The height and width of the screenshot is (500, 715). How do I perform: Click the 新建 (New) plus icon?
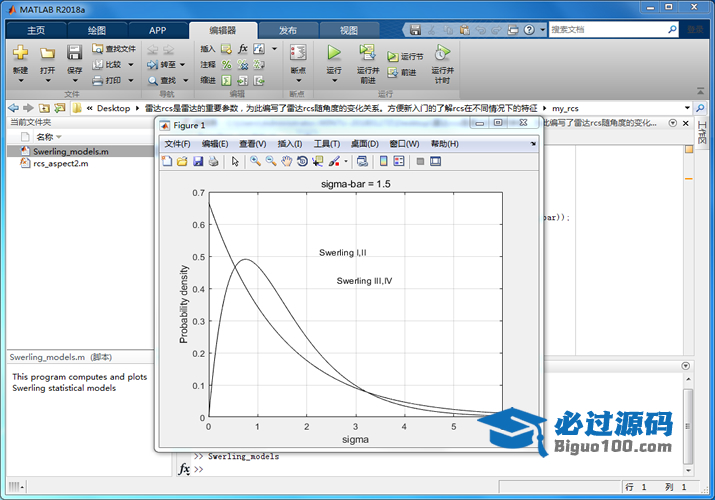coord(20,52)
